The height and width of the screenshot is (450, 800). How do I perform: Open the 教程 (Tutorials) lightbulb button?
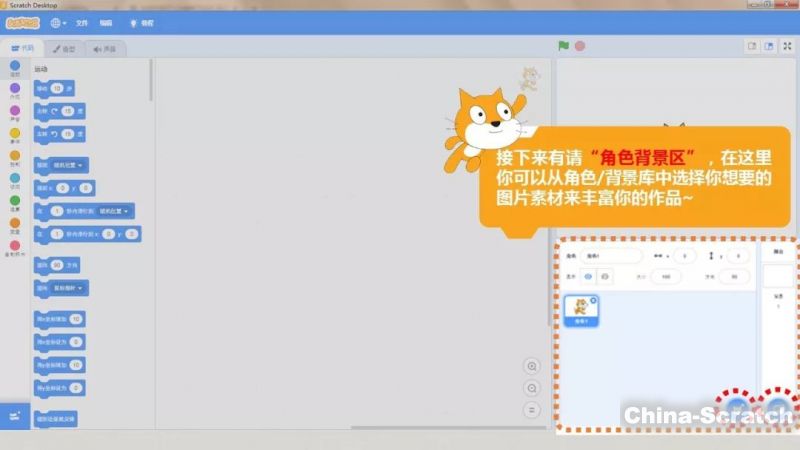(139, 22)
